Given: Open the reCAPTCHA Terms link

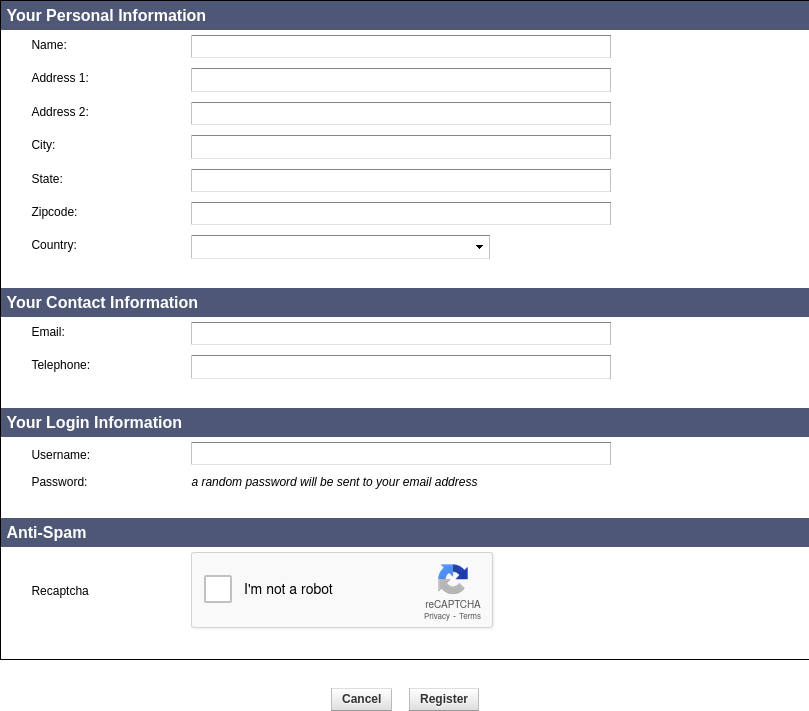Looking at the screenshot, I should point(470,616).
